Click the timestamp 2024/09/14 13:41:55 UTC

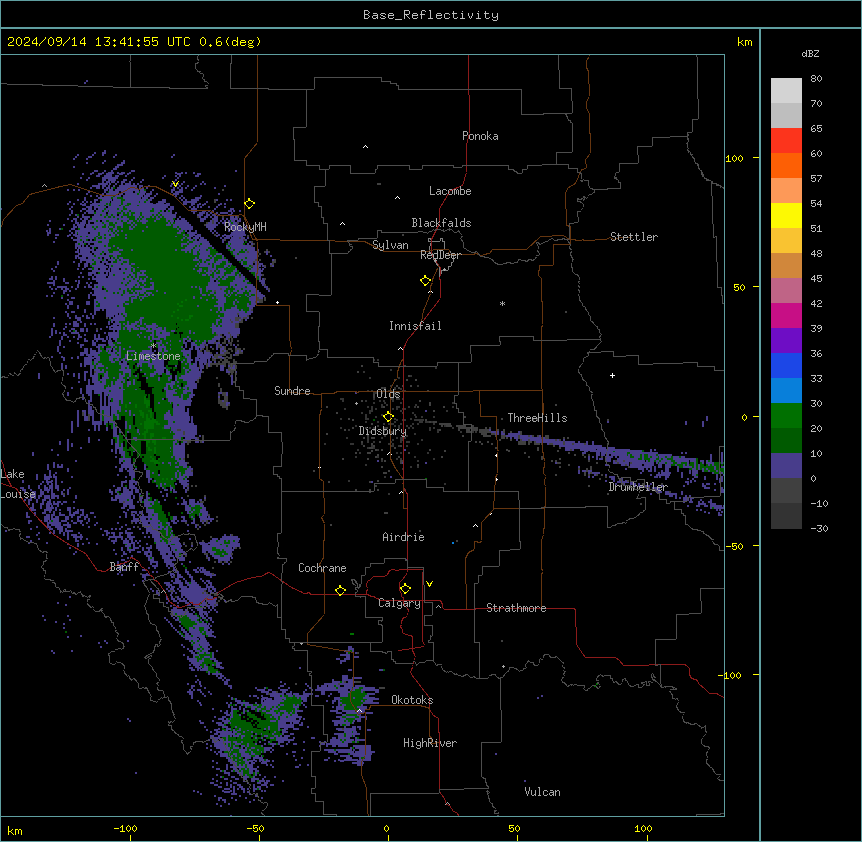coord(98,42)
